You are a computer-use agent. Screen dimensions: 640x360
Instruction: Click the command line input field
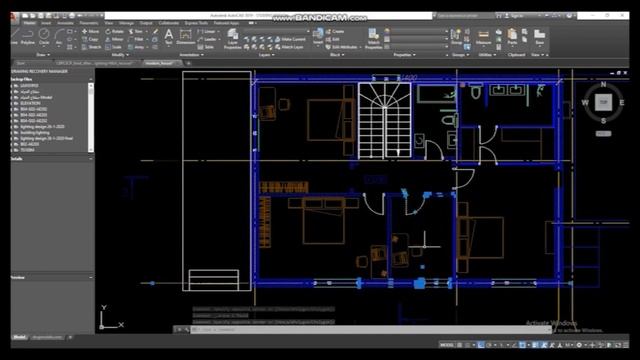click(371, 329)
